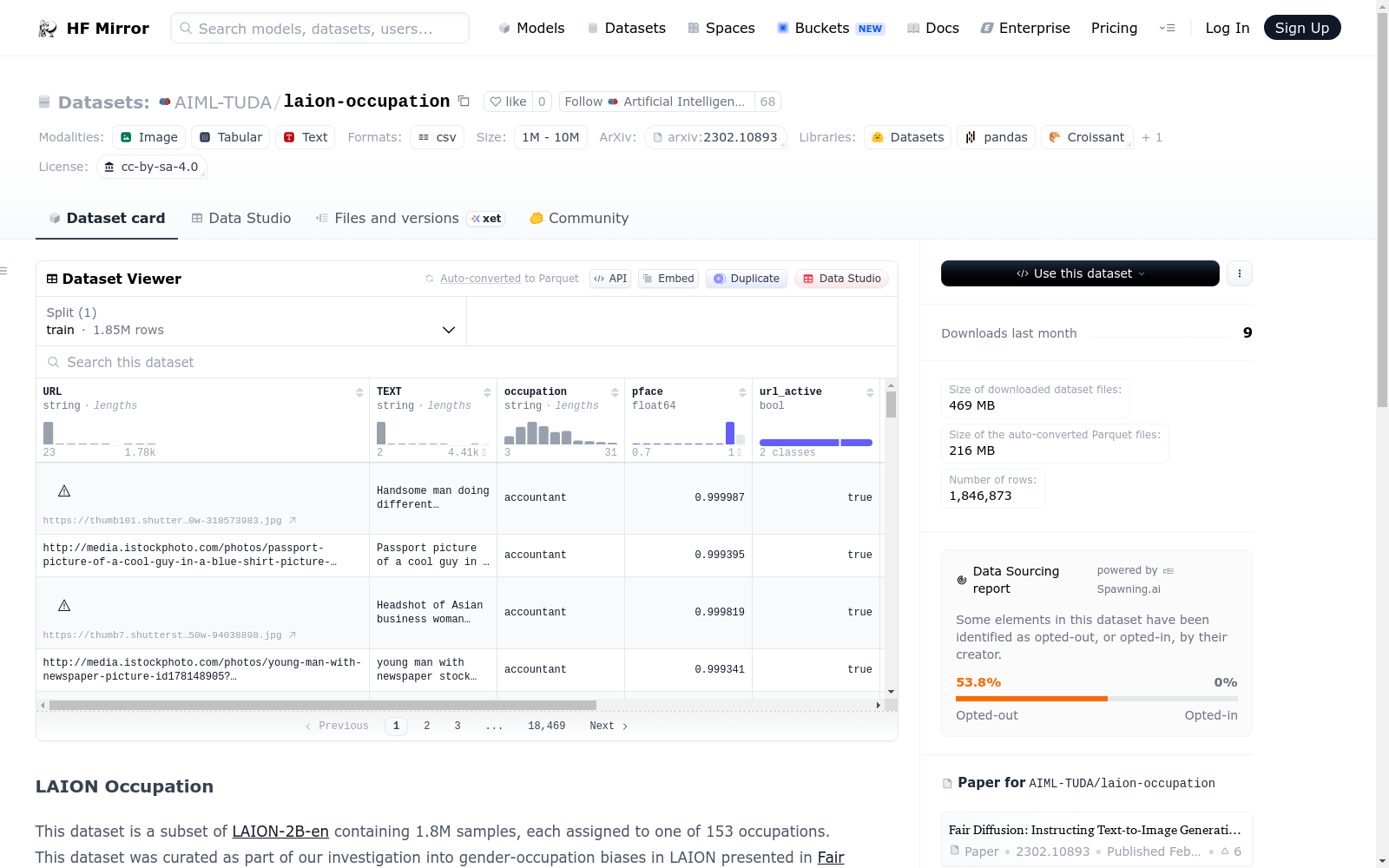The width and height of the screenshot is (1389, 868).
Task: Open the Pricing page
Action: 1114,29
